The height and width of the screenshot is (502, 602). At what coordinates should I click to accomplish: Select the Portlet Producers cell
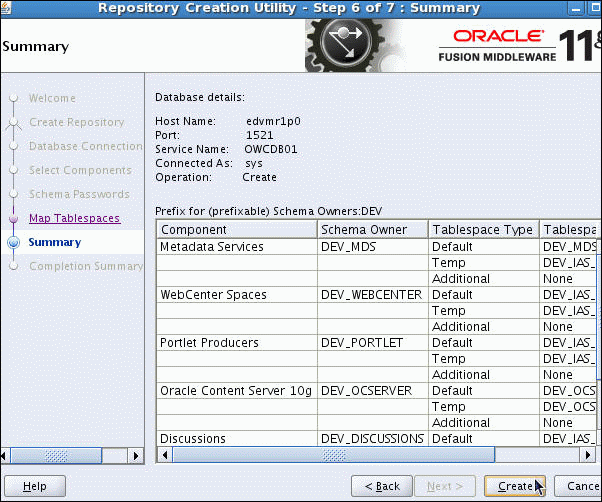coord(236,343)
